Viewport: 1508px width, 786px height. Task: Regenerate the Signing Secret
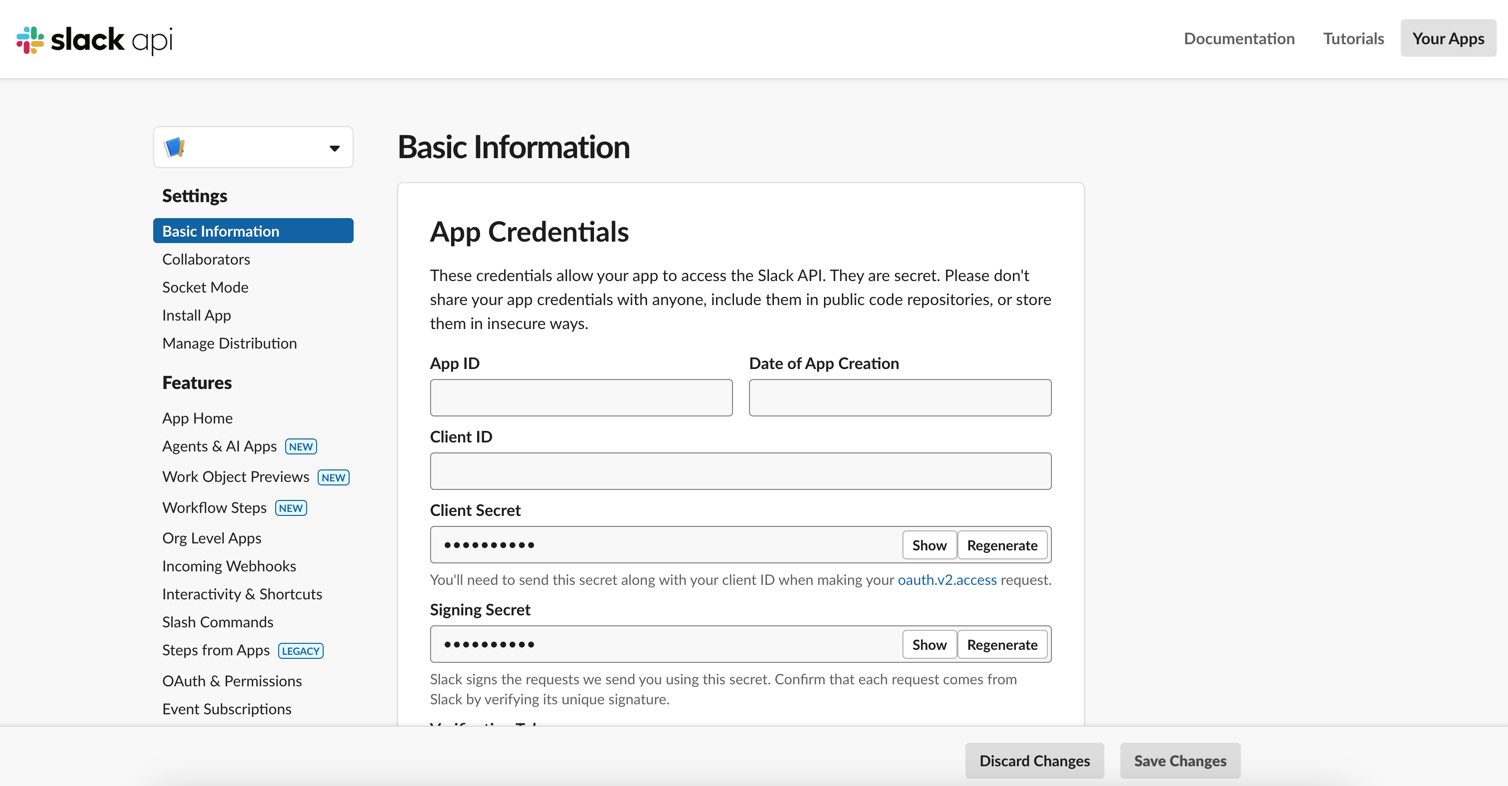(1002, 645)
